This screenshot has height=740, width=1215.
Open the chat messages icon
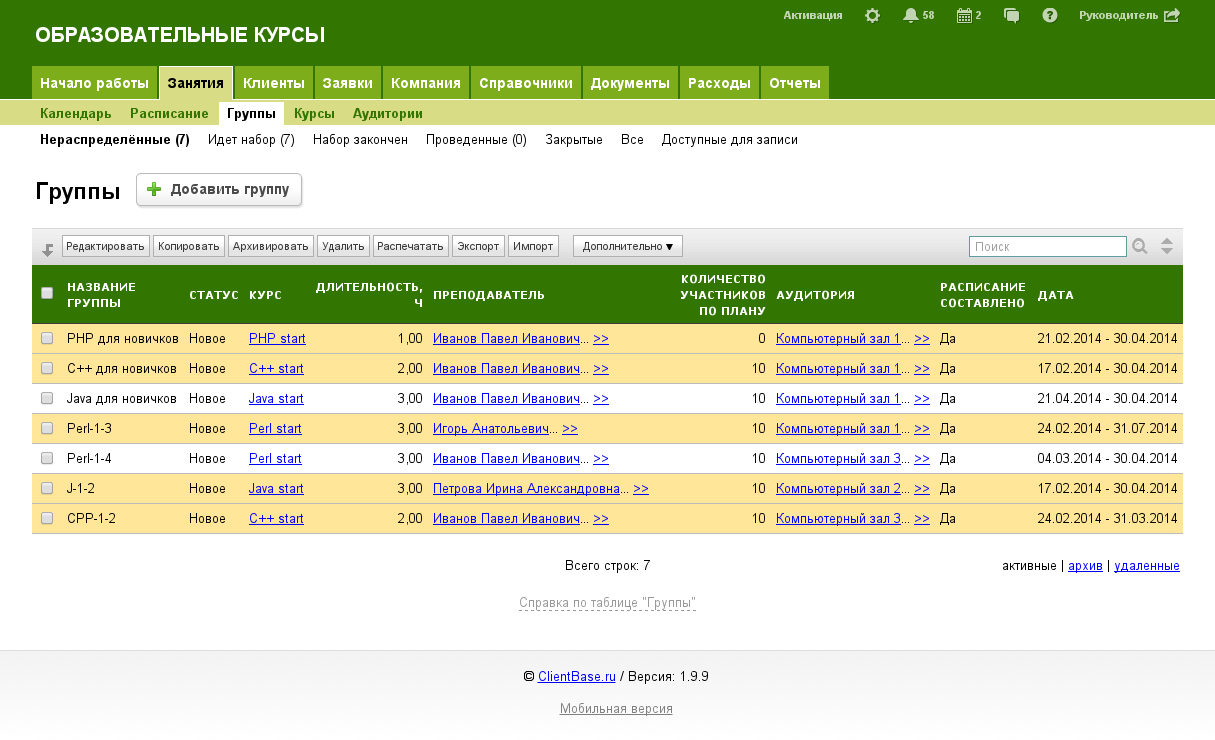coord(1011,15)
